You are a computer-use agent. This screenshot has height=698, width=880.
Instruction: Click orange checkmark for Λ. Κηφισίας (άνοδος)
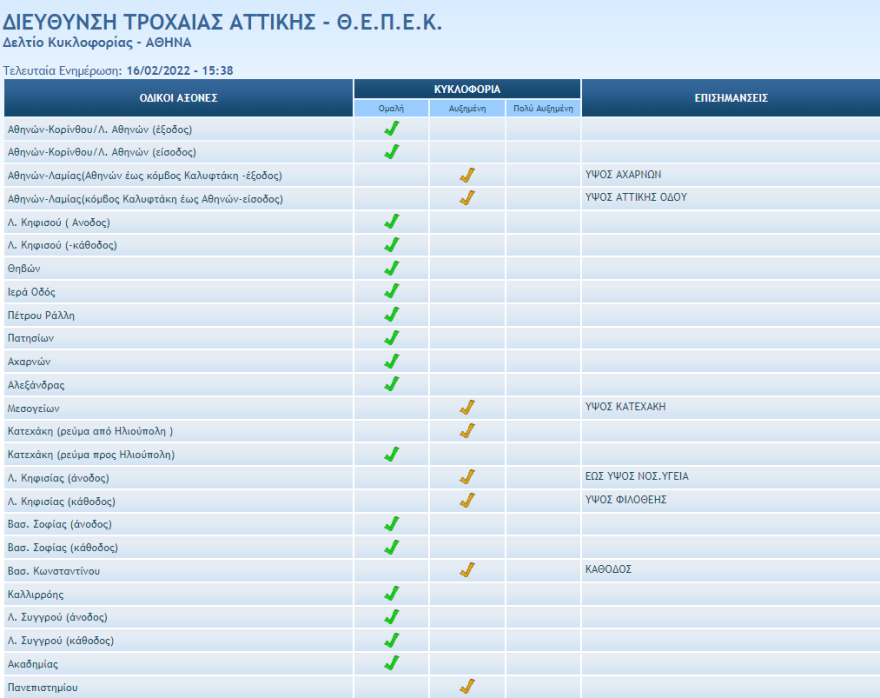click(x=467, y=477)
